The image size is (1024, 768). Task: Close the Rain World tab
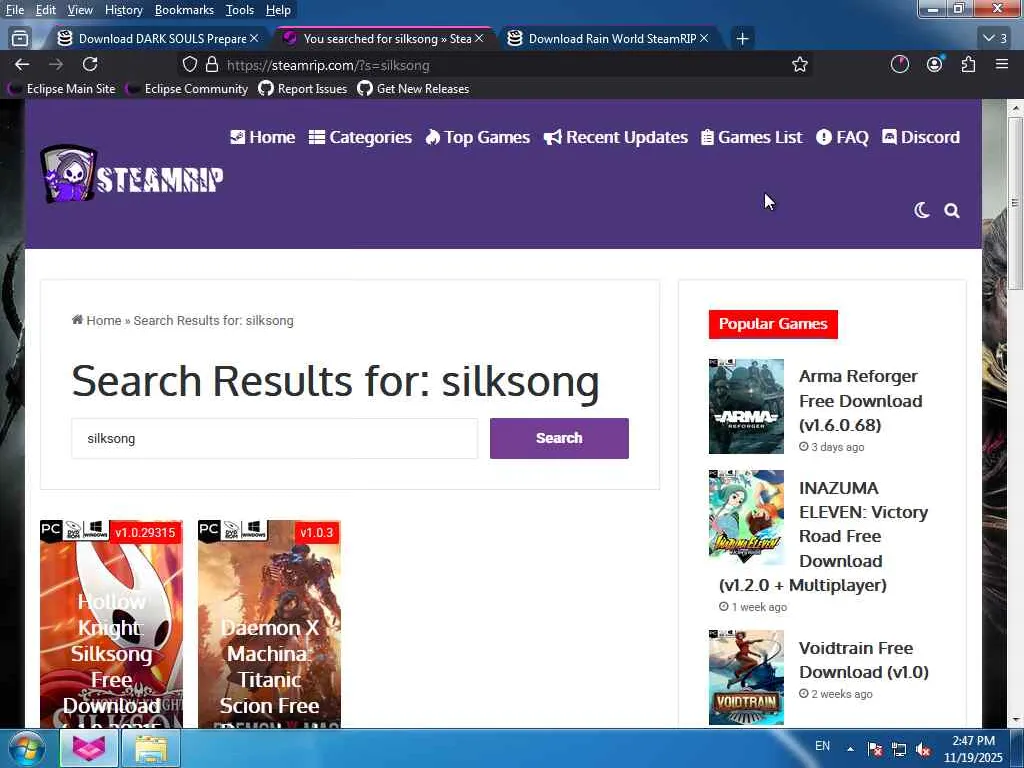[703, 39]
